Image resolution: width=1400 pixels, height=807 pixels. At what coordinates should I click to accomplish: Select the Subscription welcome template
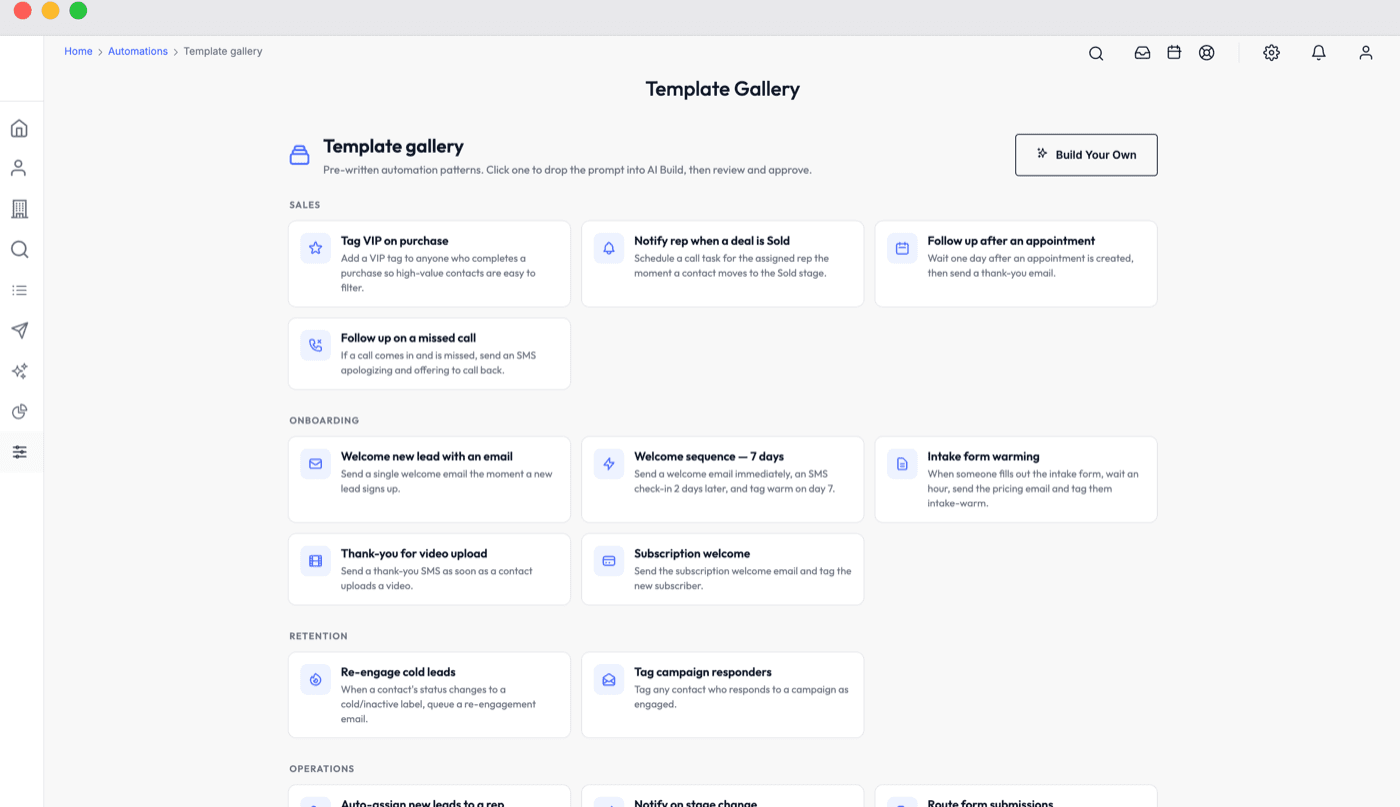722,569
